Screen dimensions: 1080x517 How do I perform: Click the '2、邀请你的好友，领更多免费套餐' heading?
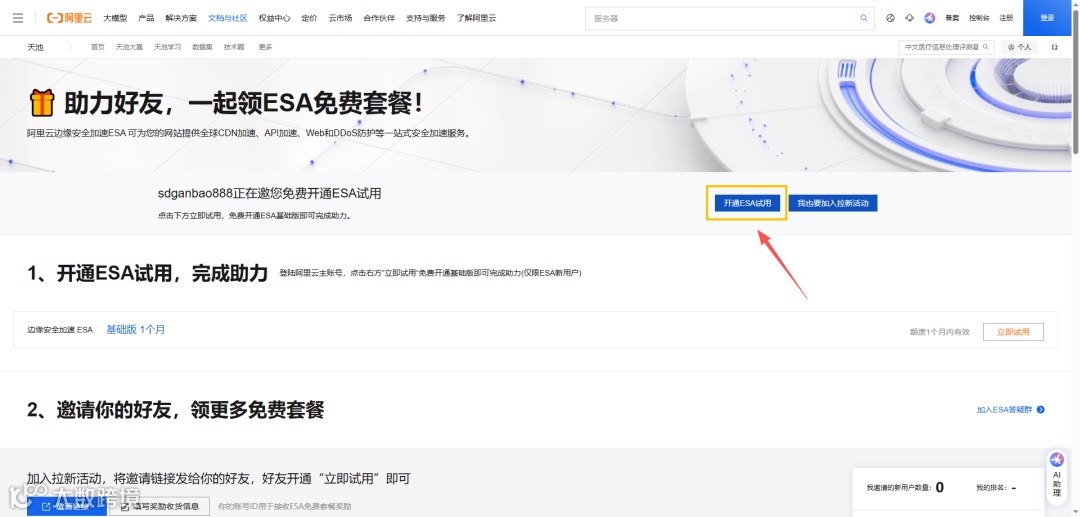pos(176,410)
